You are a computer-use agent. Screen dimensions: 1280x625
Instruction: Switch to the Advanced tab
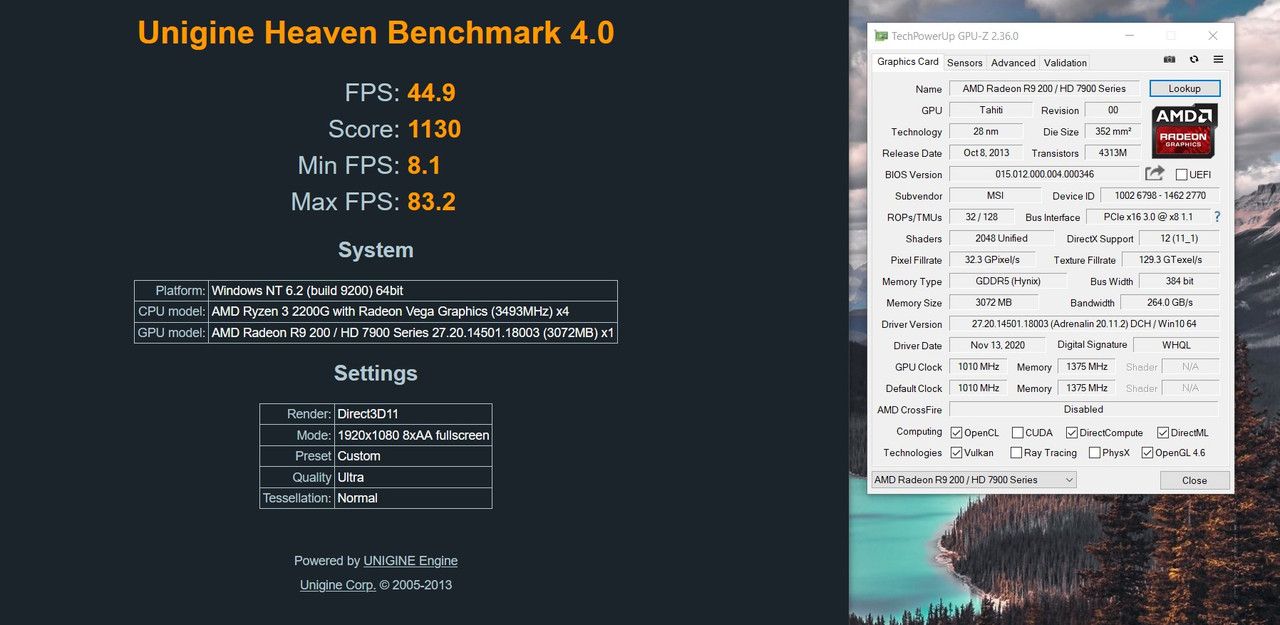coord(1013,62)
